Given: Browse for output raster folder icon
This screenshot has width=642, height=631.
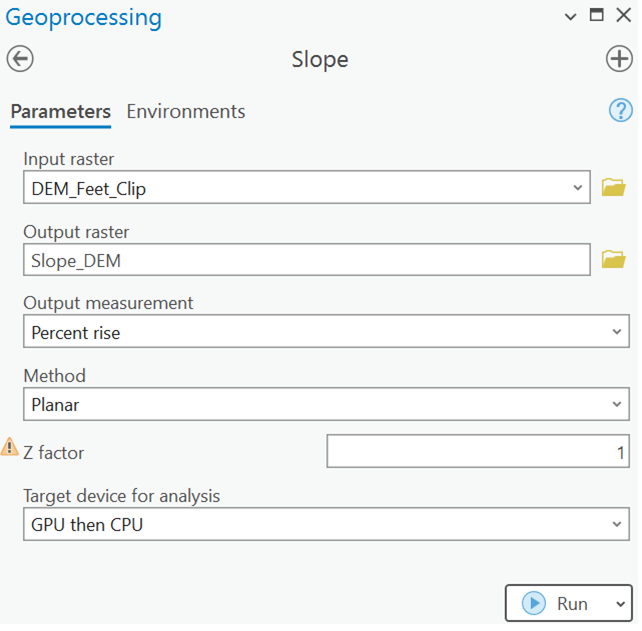Looking at the screenshot, I should click(613, 260).
